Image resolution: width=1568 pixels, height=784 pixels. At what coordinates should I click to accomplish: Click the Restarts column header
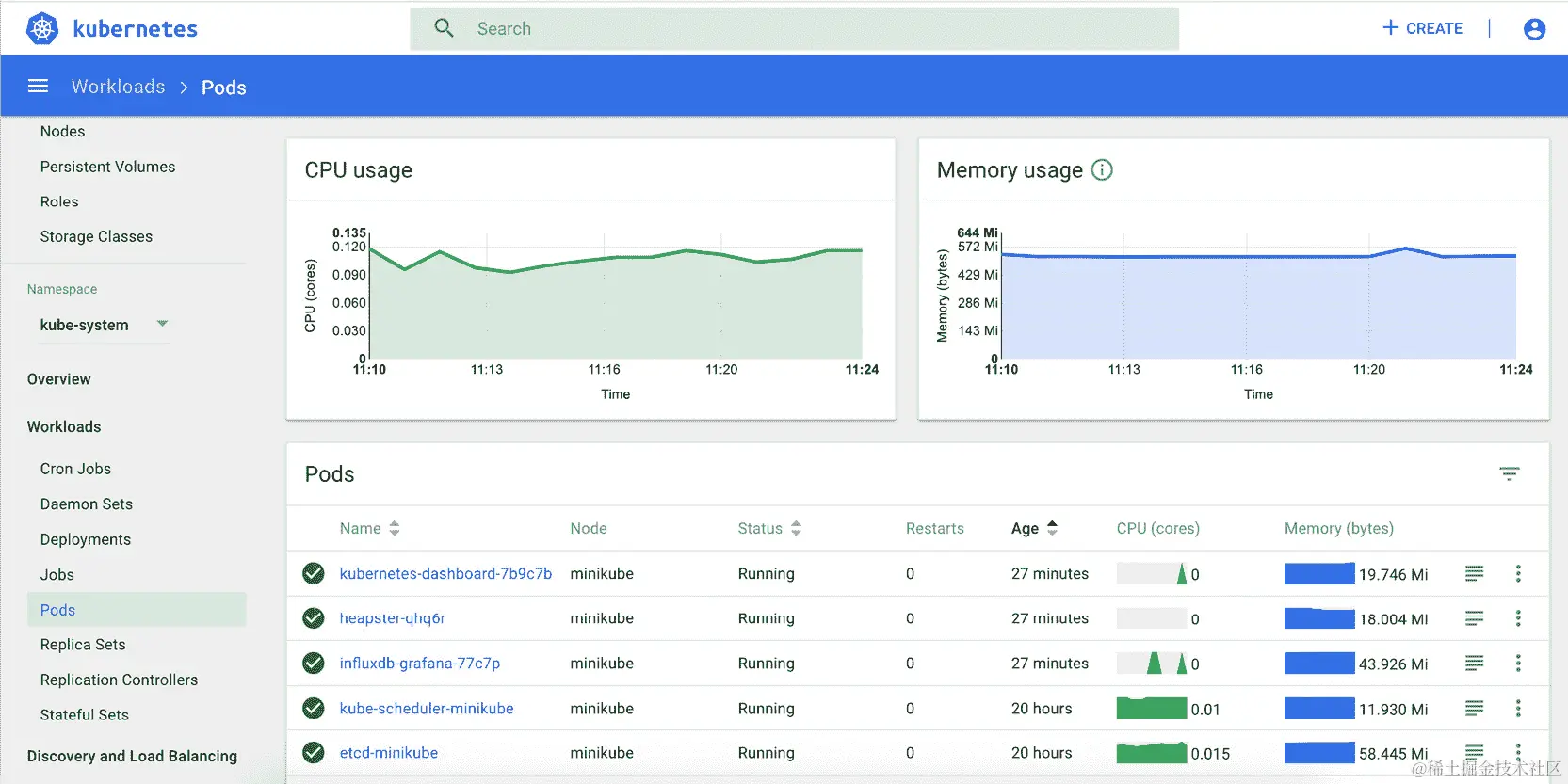coord(935,528)
